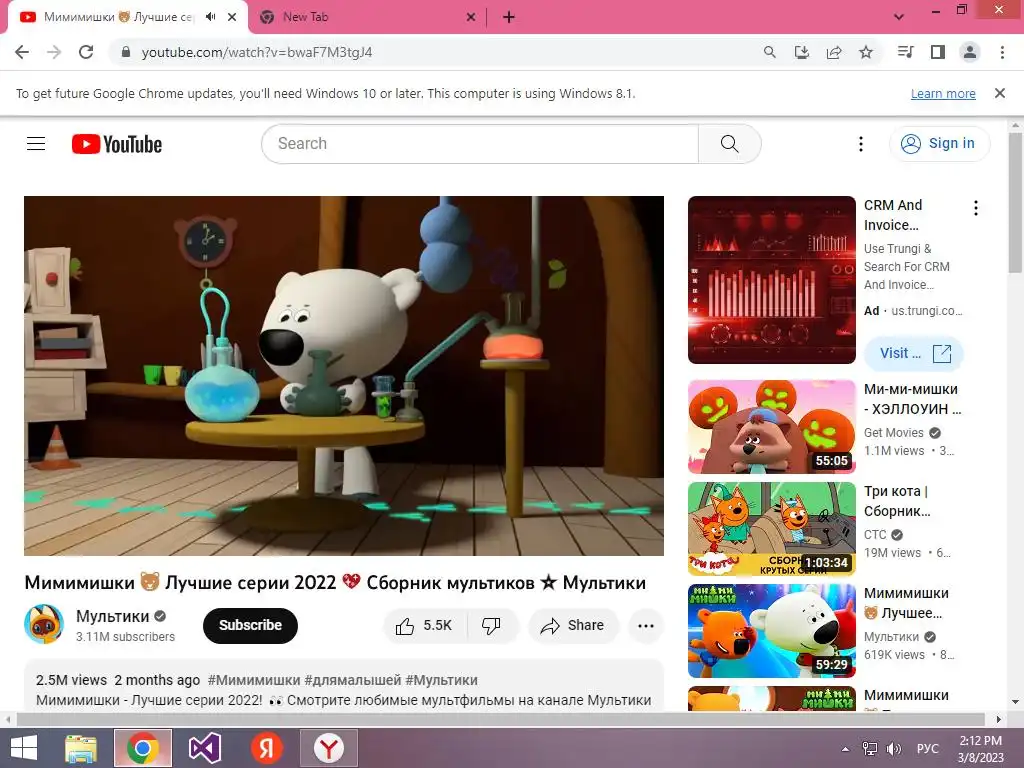Screen dimensions: 1024x768
Task: Switch to the Мимимишки YouTube tab
Action: 118,17
